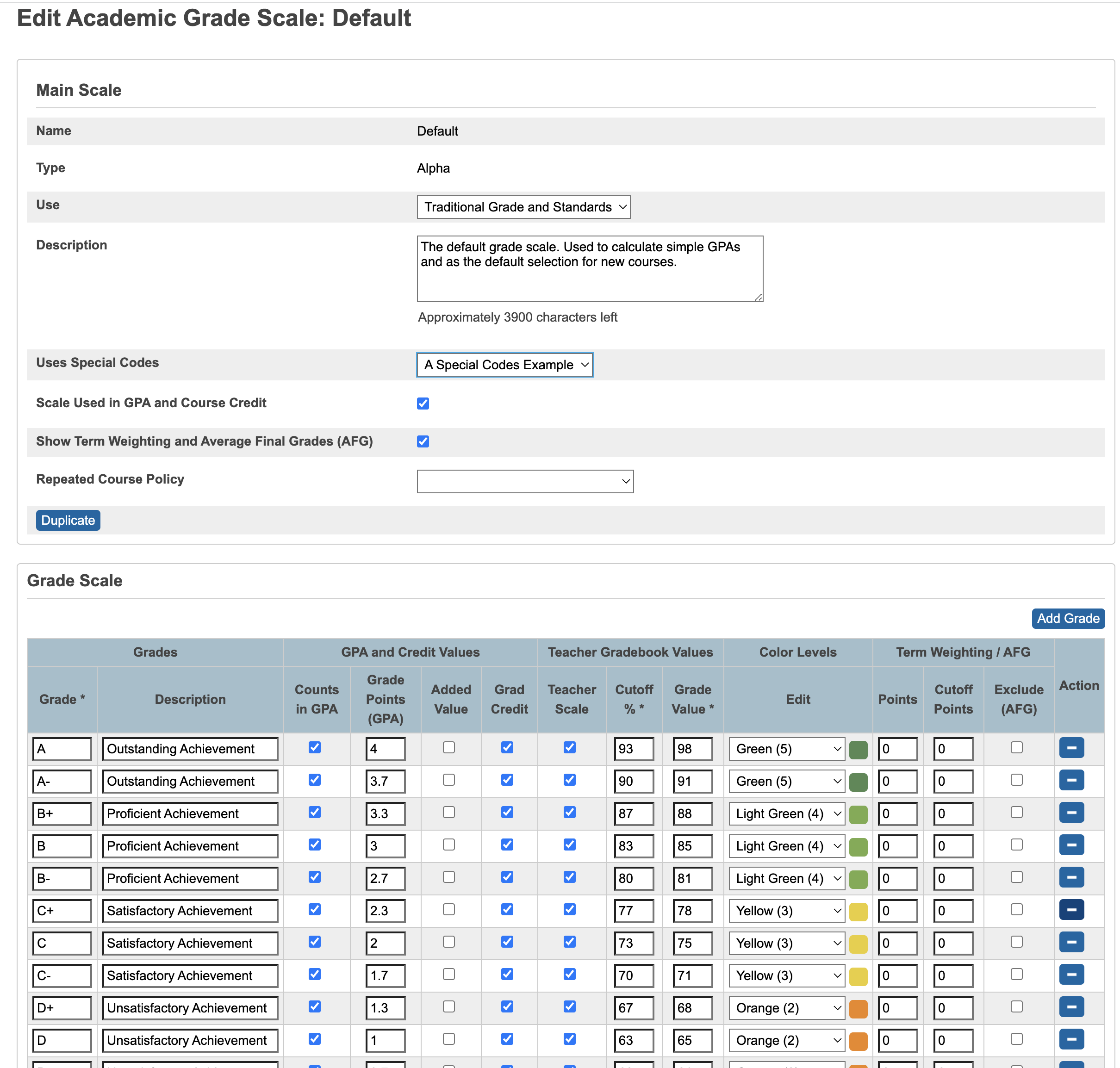This screenshot has width=1120, height=1068.
Task: Expand the Uses Special Codes dropdown
Action: (x=504, y=365)
